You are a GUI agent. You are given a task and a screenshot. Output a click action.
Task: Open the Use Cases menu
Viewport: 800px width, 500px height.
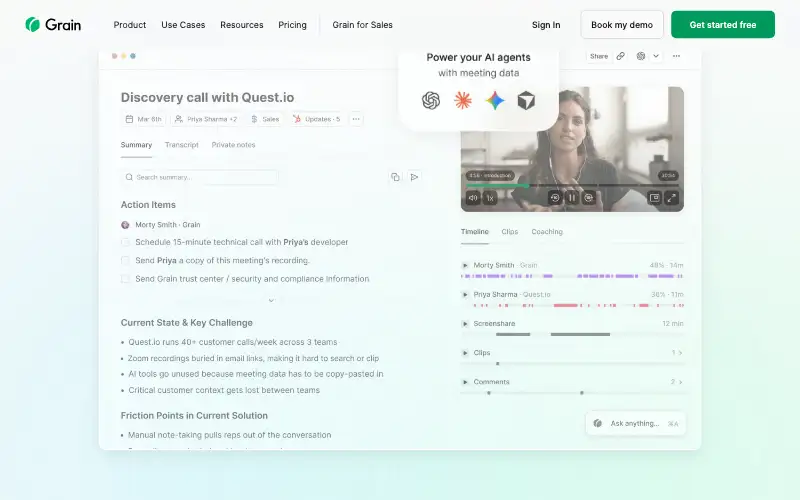click(183, 24)
